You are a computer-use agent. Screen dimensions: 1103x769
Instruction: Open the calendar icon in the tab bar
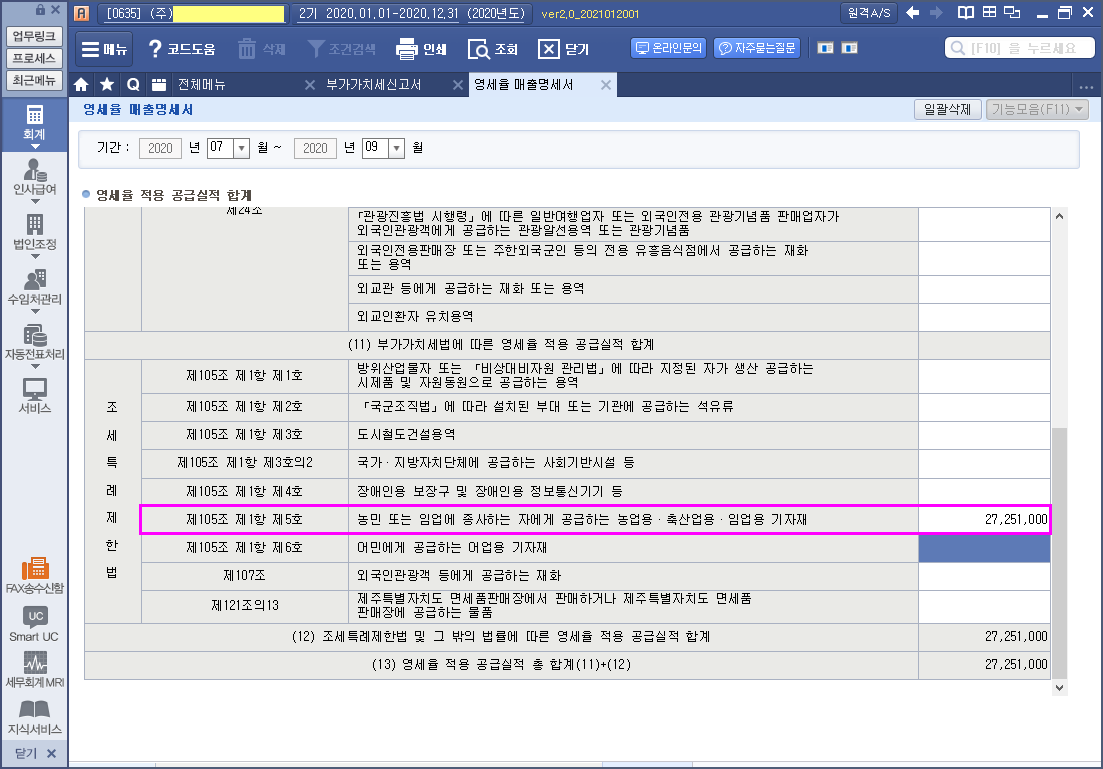point(159,84)
